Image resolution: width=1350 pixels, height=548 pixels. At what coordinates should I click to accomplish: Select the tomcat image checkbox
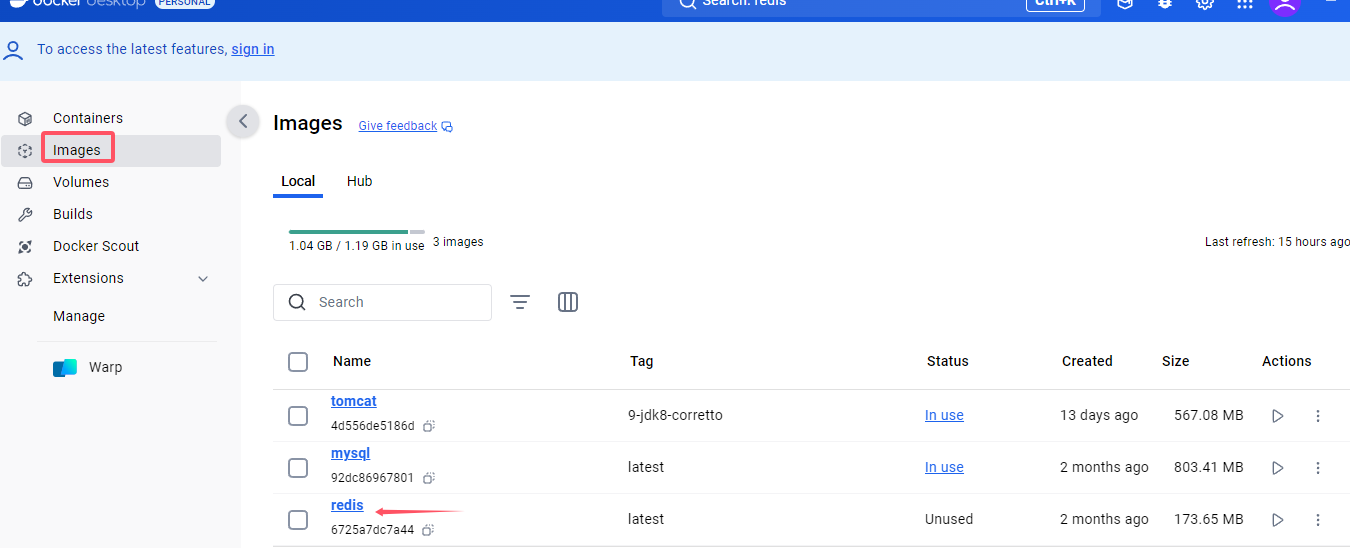click(298, 415)
